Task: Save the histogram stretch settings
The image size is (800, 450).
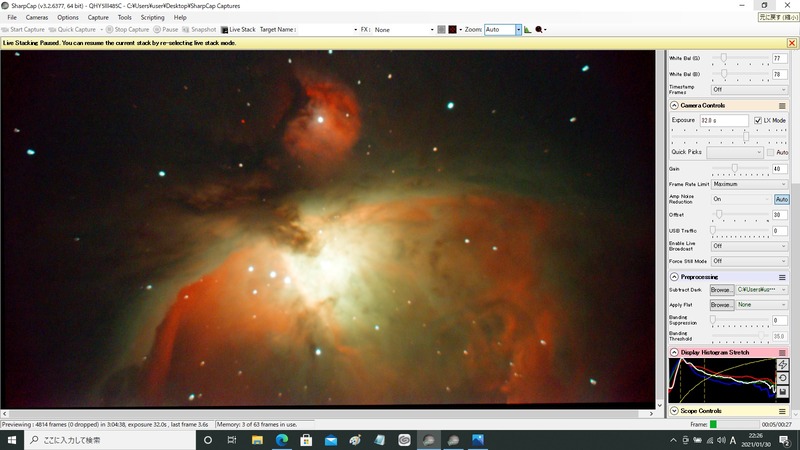Action: pos(782,391)
